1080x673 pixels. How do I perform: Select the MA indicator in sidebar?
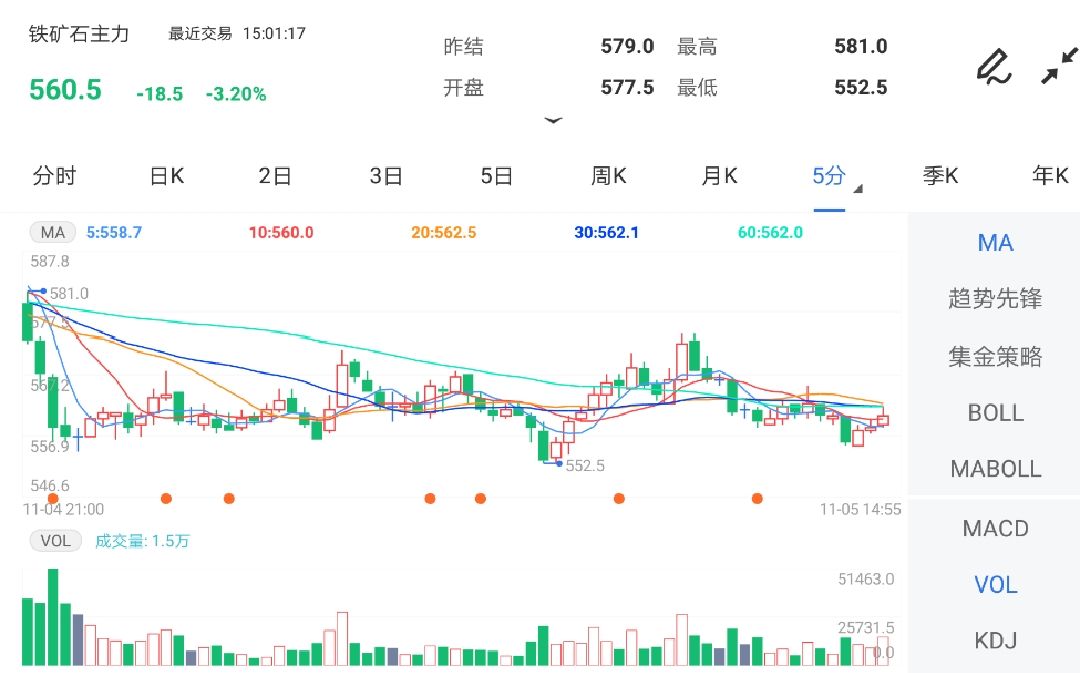[x=995, y=242]
